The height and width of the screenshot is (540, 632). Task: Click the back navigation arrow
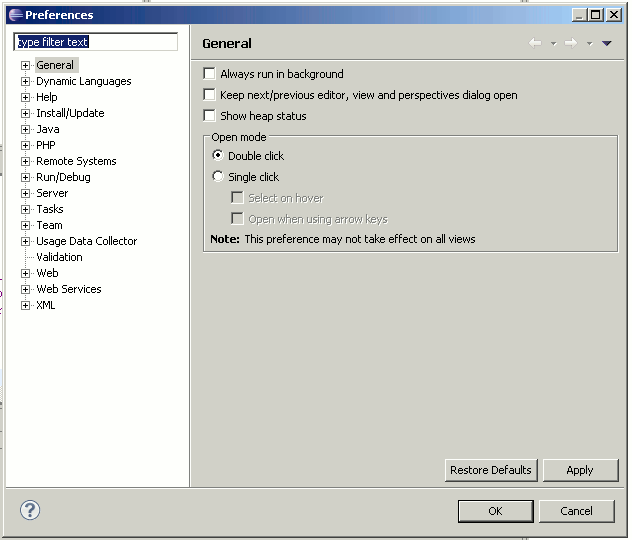[x=535, y=43]
